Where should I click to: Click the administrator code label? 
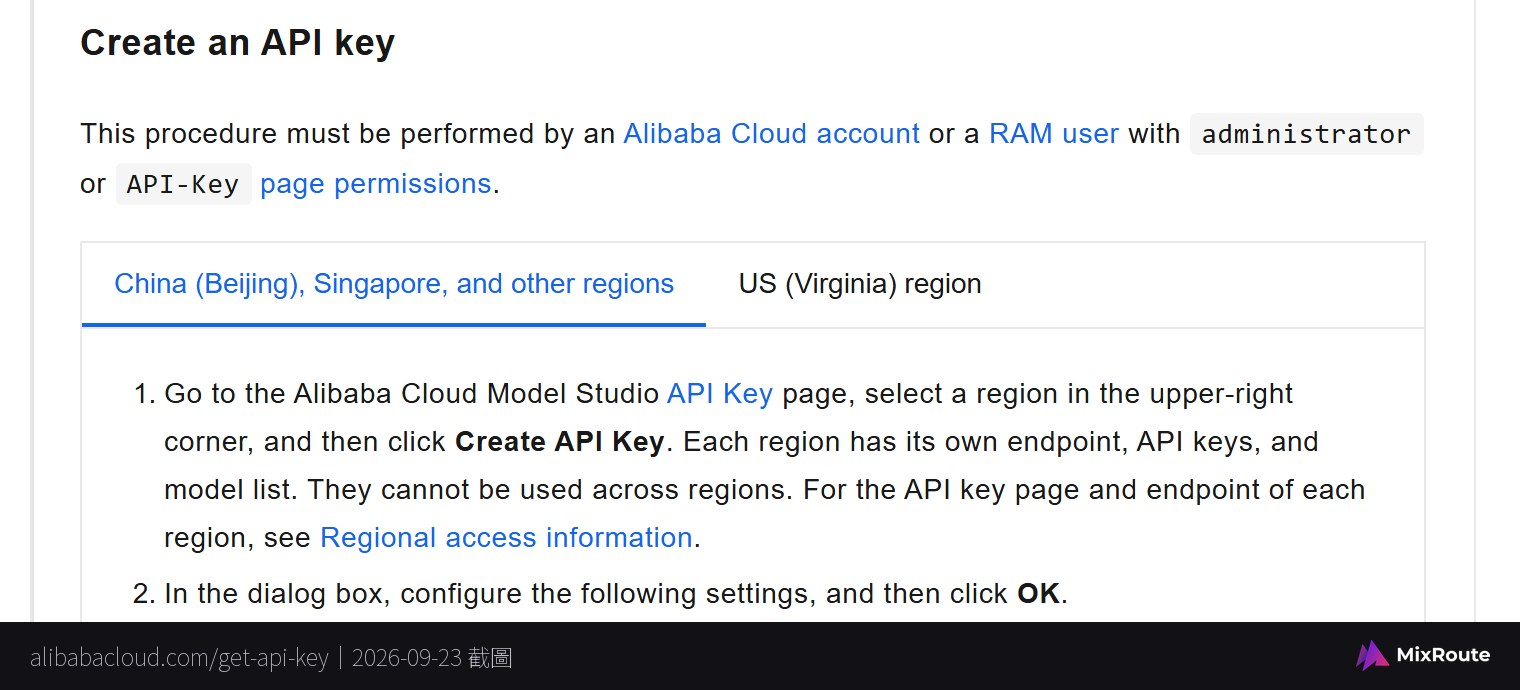point(1306,134)
